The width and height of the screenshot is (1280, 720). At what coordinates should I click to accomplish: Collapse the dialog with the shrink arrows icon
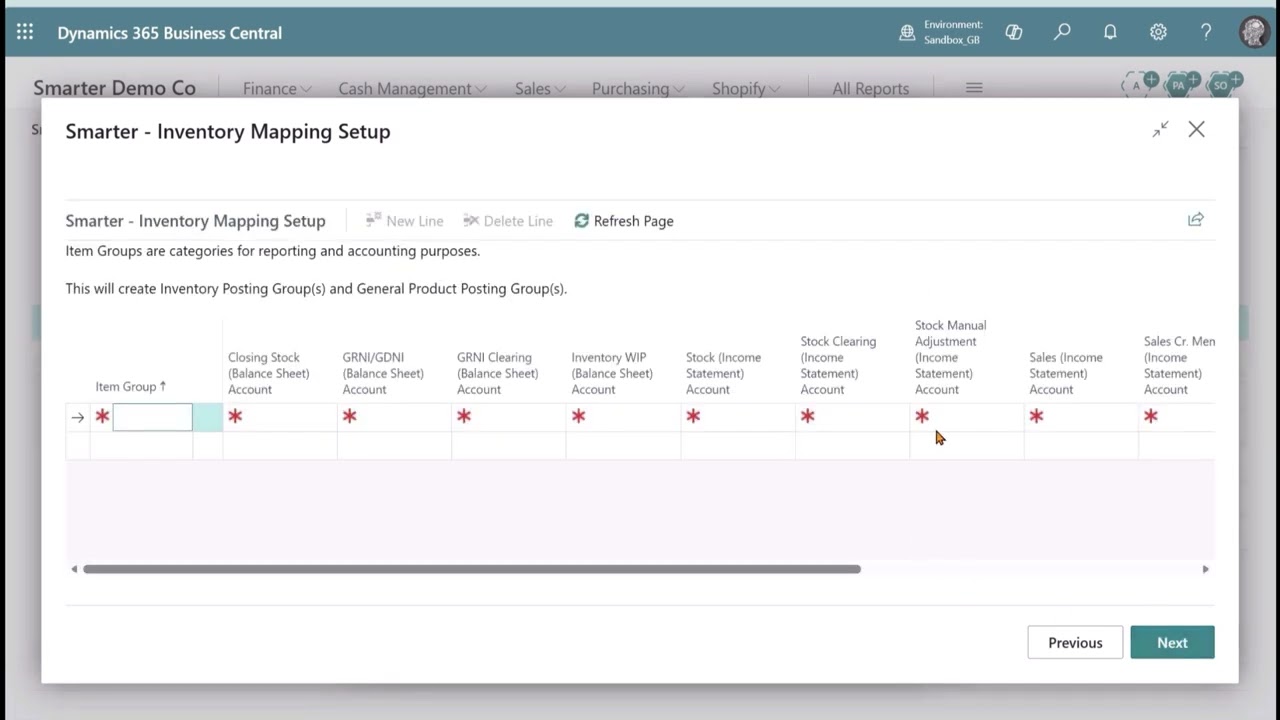1160,129
